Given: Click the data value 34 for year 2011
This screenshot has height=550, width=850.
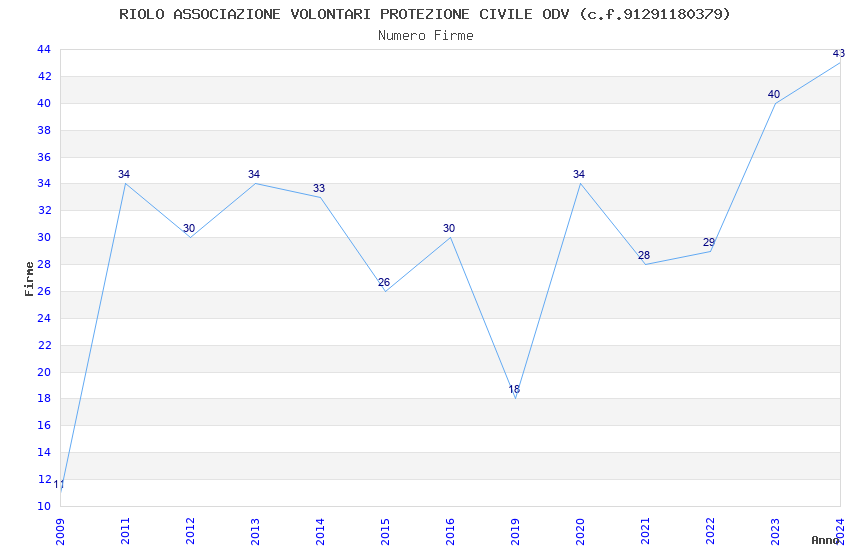Looking at the screenshot, I should coord(124,174).
